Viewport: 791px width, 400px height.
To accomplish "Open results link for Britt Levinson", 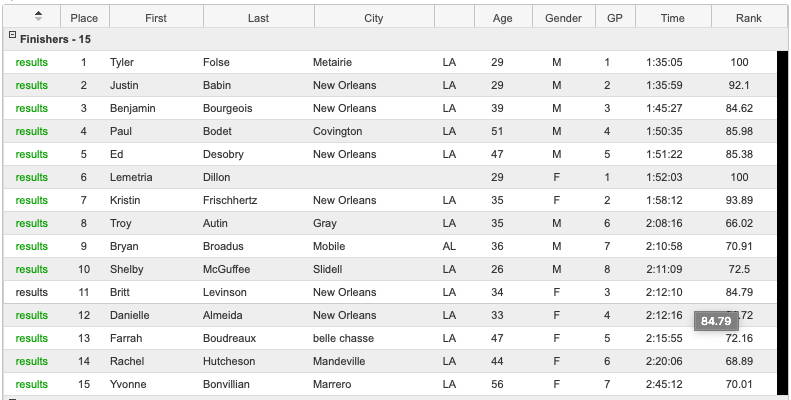I will pos(32,293).
